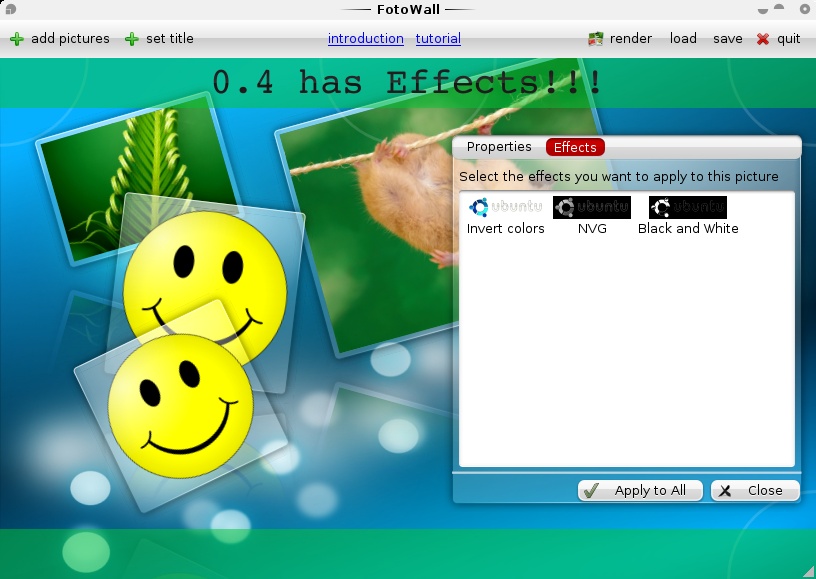The width and height of the screenshot is (816, 579).
Task: Click the load button
Action: (683, 38)
